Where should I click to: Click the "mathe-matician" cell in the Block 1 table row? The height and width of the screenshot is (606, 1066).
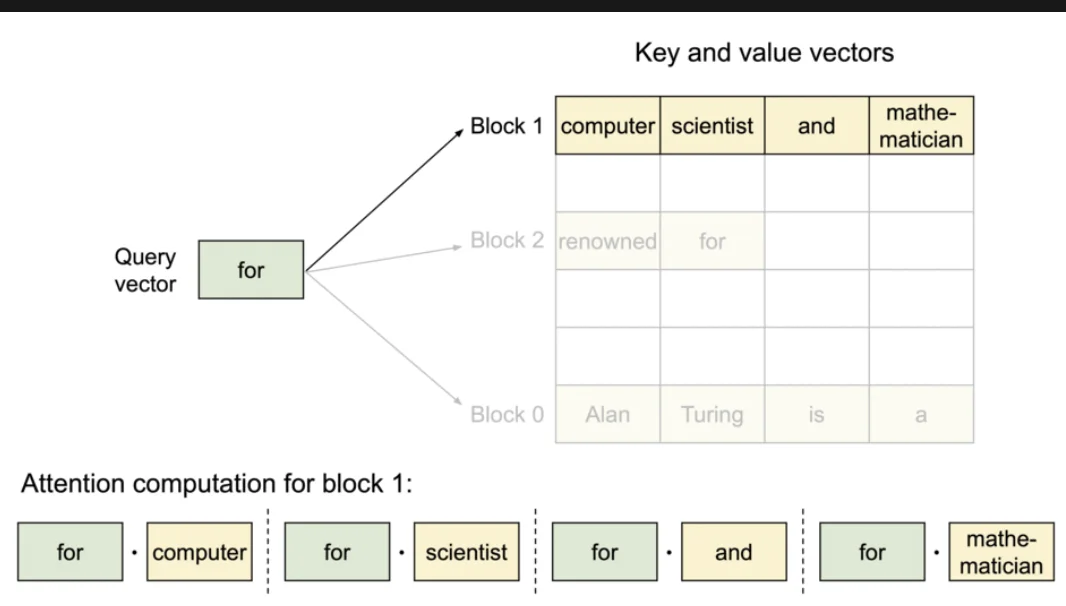click(921, 126)
